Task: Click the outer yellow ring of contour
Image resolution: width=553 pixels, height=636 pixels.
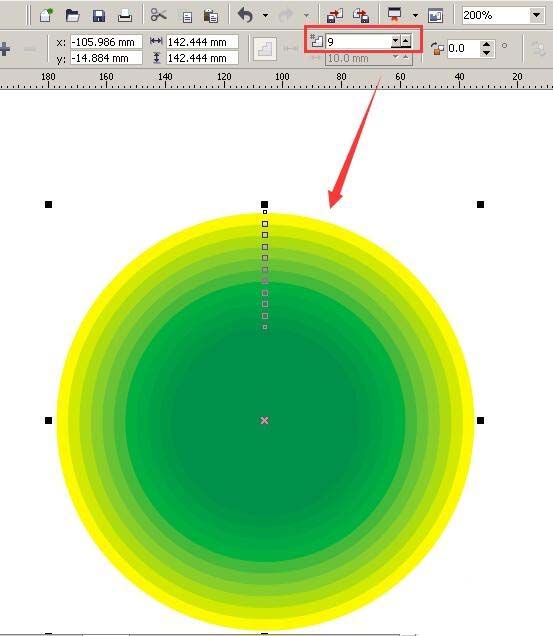Action: [x=63, y=422]
